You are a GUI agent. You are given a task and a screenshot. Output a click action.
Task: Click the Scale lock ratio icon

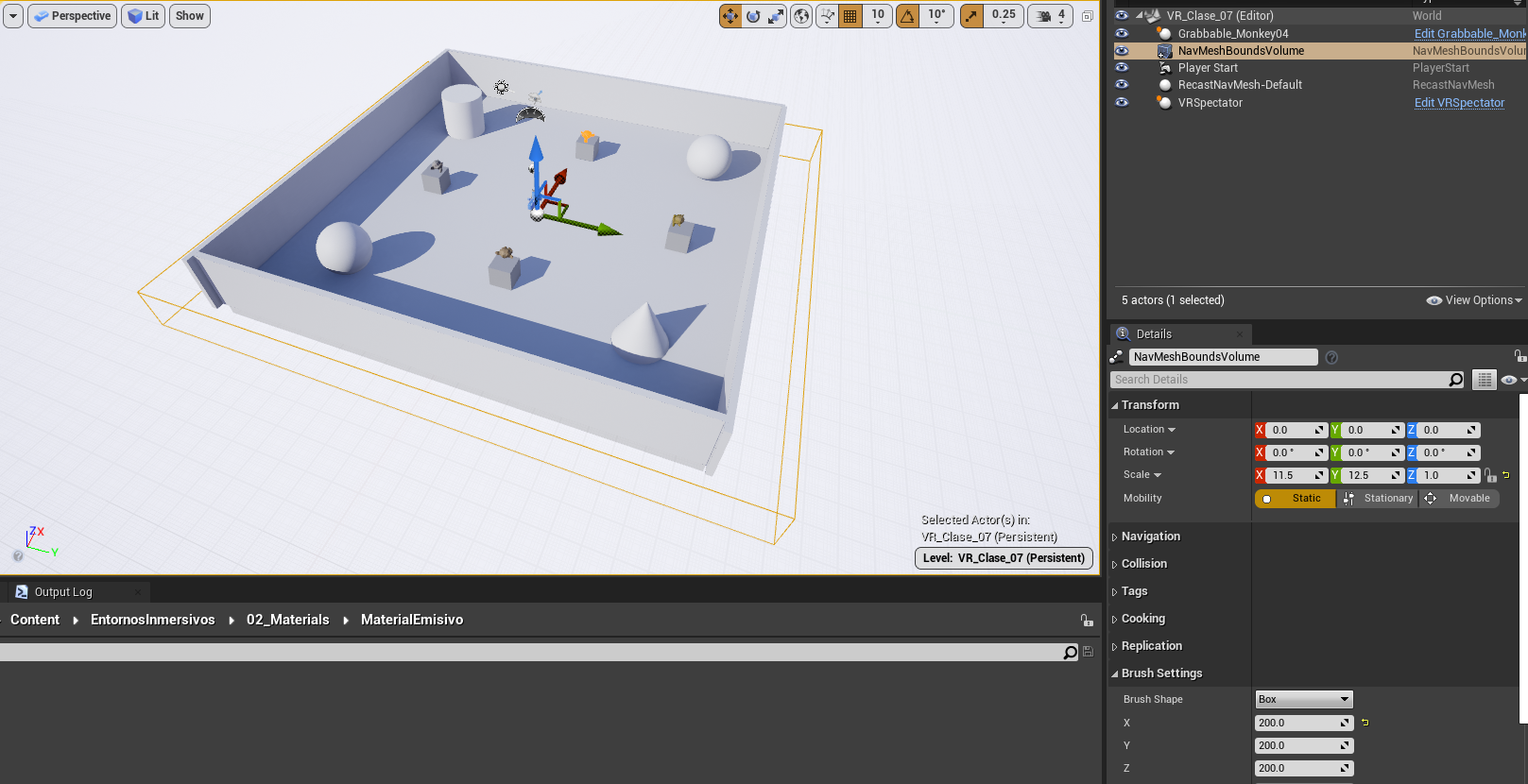[1490, 476]
